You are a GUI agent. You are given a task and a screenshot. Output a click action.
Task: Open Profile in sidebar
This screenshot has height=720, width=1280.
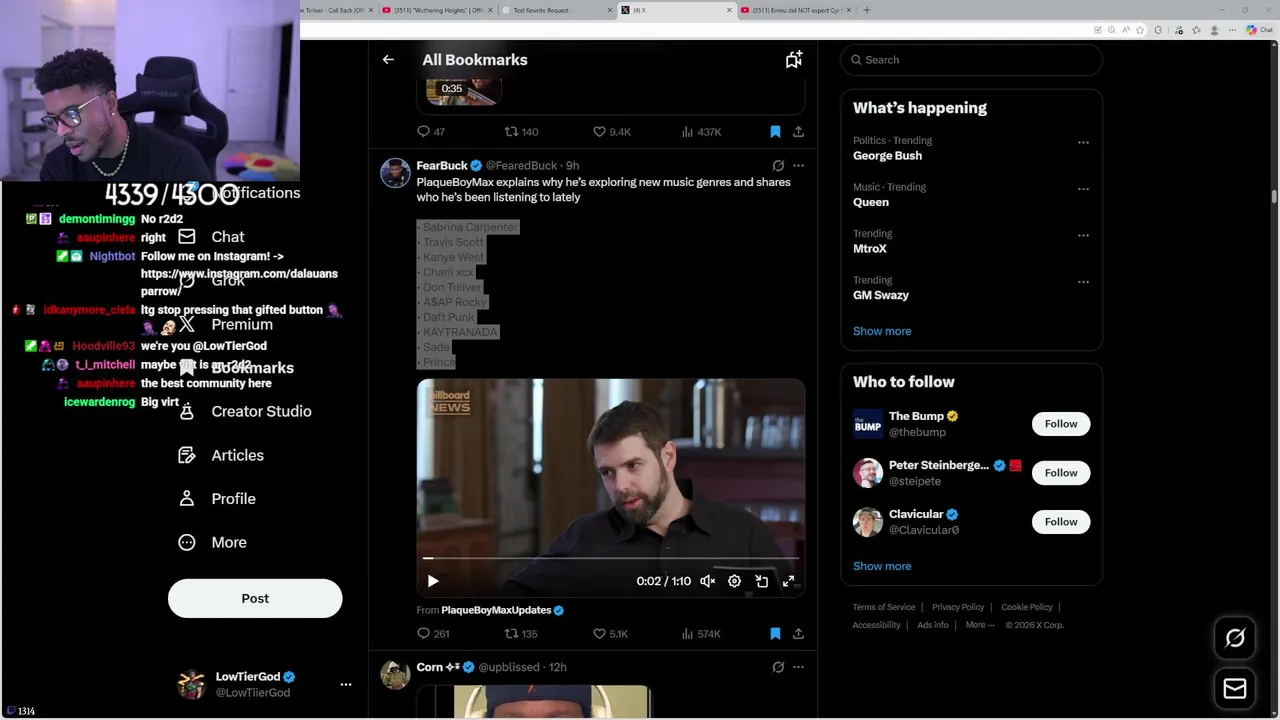pyautogui.click(x=217, y=499)
